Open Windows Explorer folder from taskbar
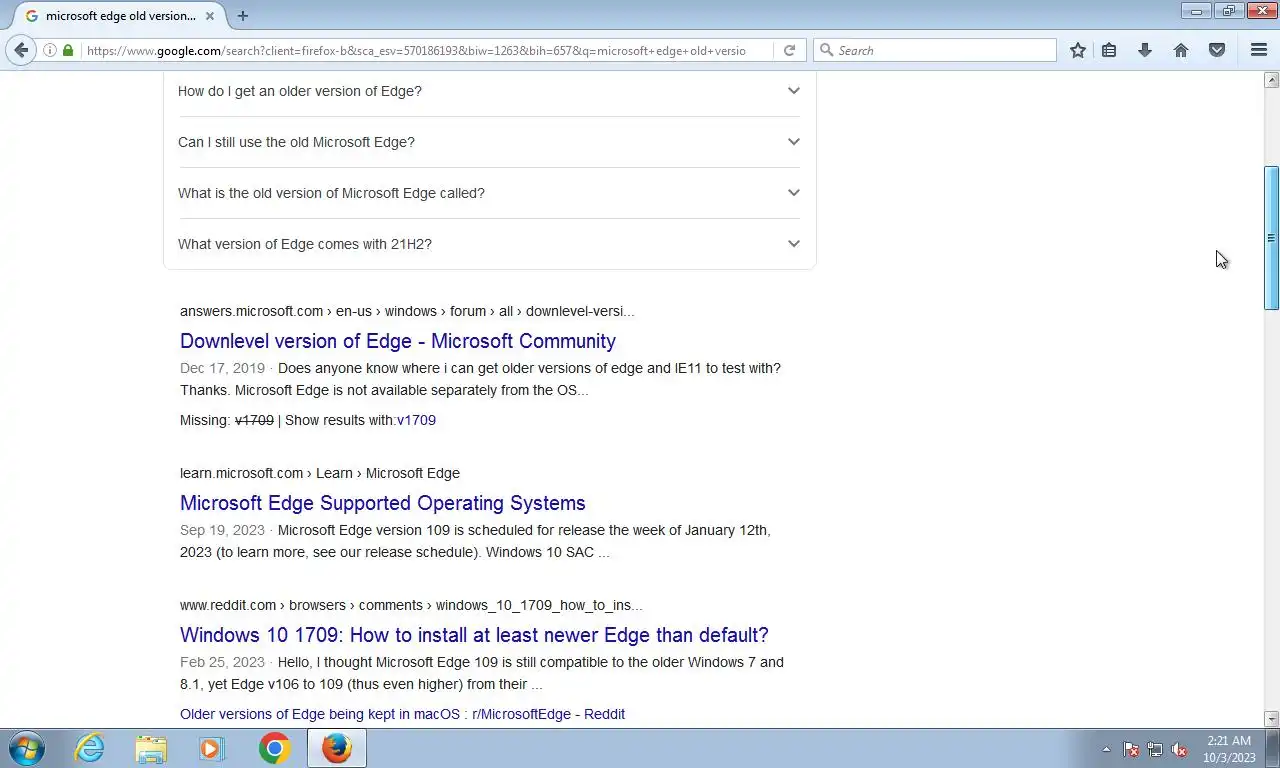This screenshot has width=1280, height=768. (x=151, y=748)
